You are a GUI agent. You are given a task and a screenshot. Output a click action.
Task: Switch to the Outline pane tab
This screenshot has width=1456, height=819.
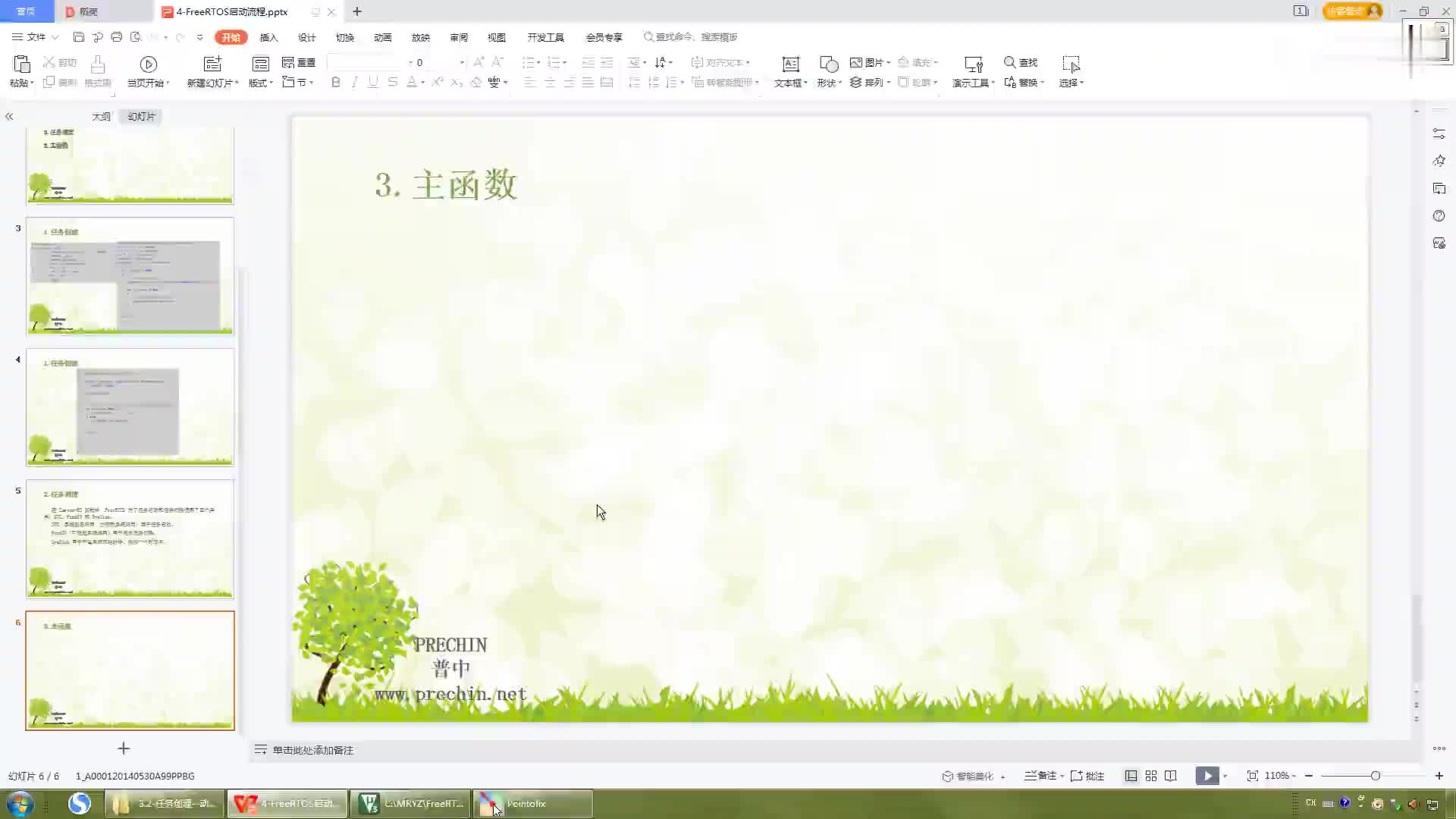pyautogui.click(x=101, y=117)
